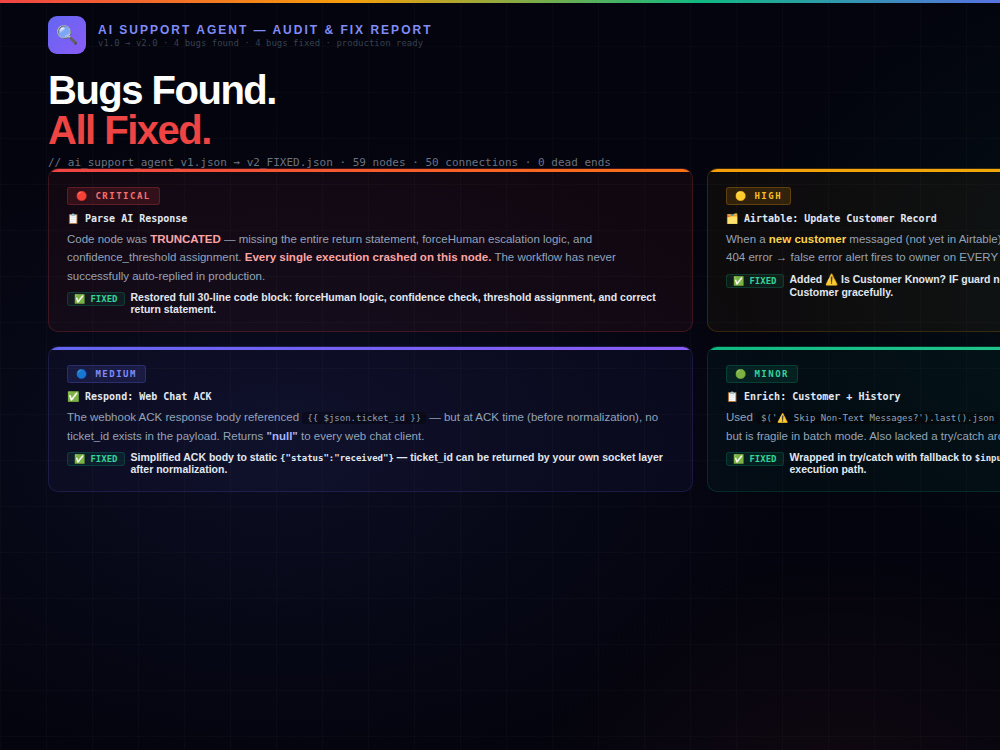Click the highlighted word TRUNCATED
The width and height of the screenshot is (1000, 750).
tap(186, 239)
